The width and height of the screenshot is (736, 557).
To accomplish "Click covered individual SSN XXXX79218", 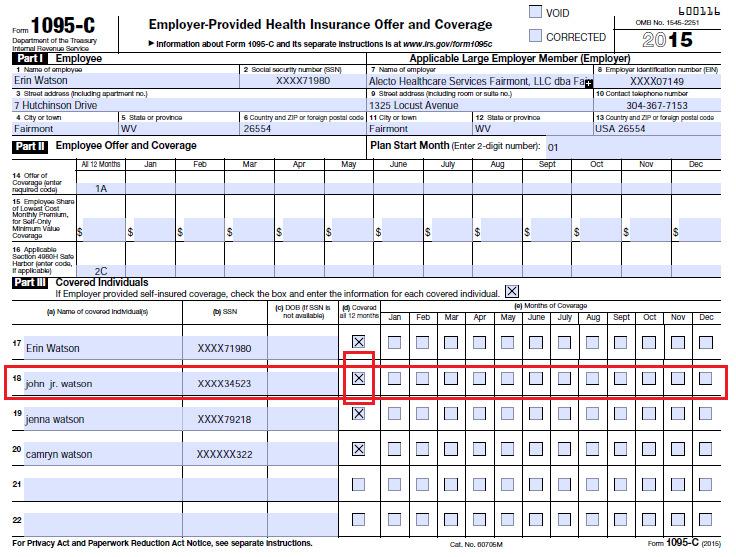I will (x=224, y=419).
